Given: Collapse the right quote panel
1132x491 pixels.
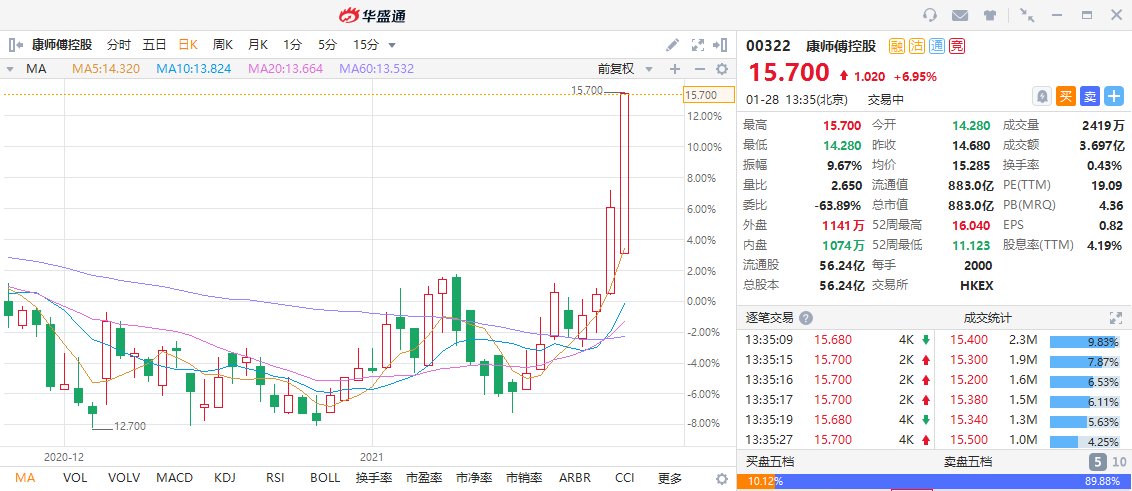Looking at the screenshot, I should click(x=720, y=45).
